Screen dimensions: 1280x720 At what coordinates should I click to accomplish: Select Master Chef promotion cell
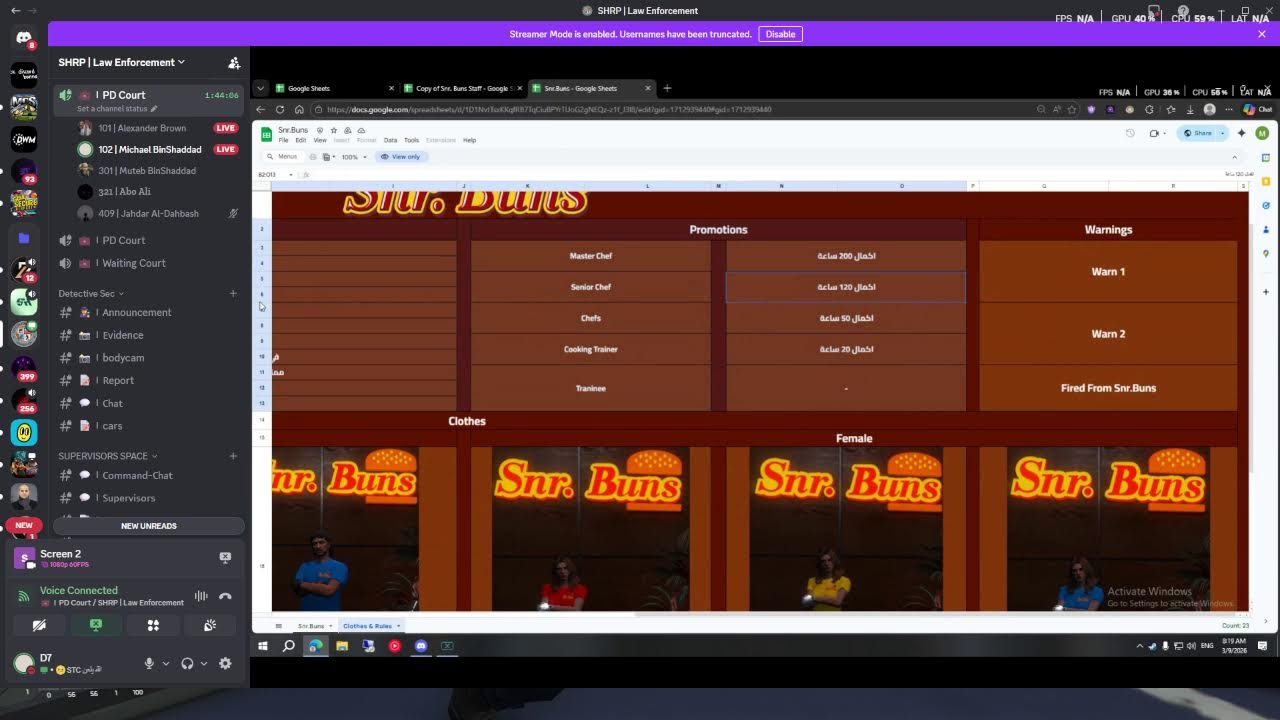pyautogui.click(x=591, y=256)
